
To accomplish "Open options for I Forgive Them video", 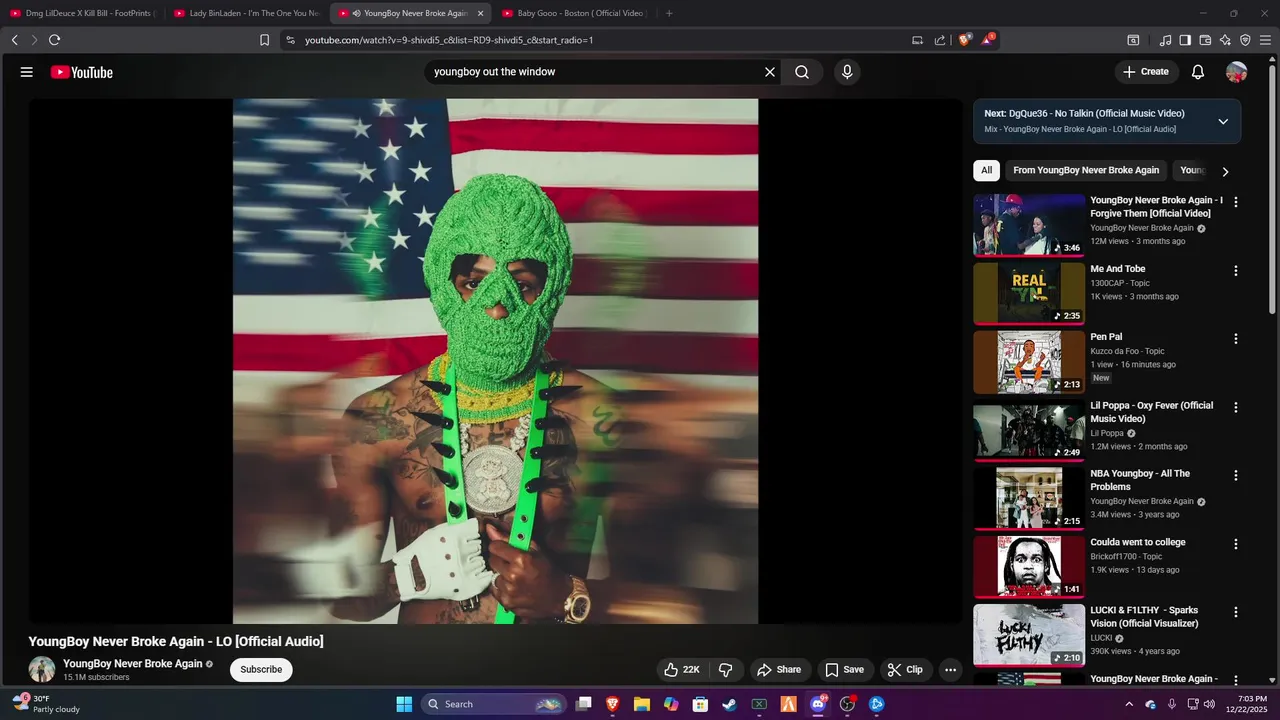I will [x=1236, y=202].
